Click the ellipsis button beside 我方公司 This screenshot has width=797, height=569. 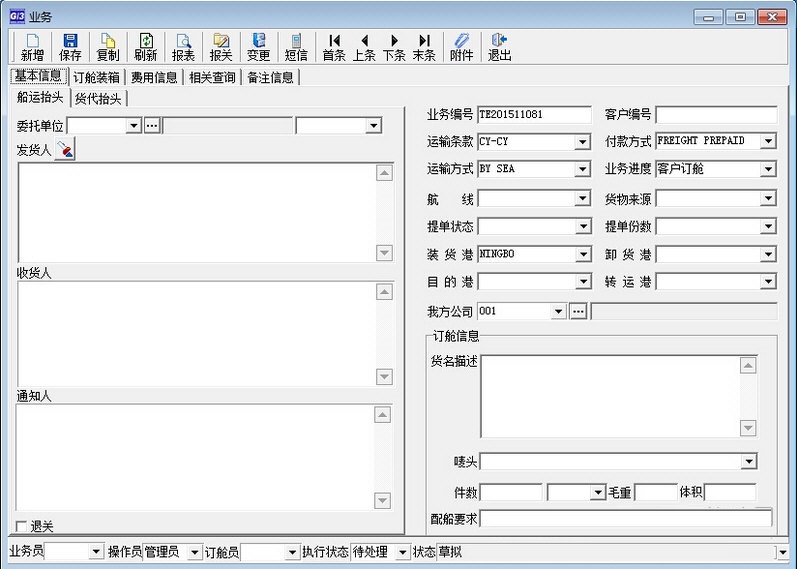(x=578, y=311)
